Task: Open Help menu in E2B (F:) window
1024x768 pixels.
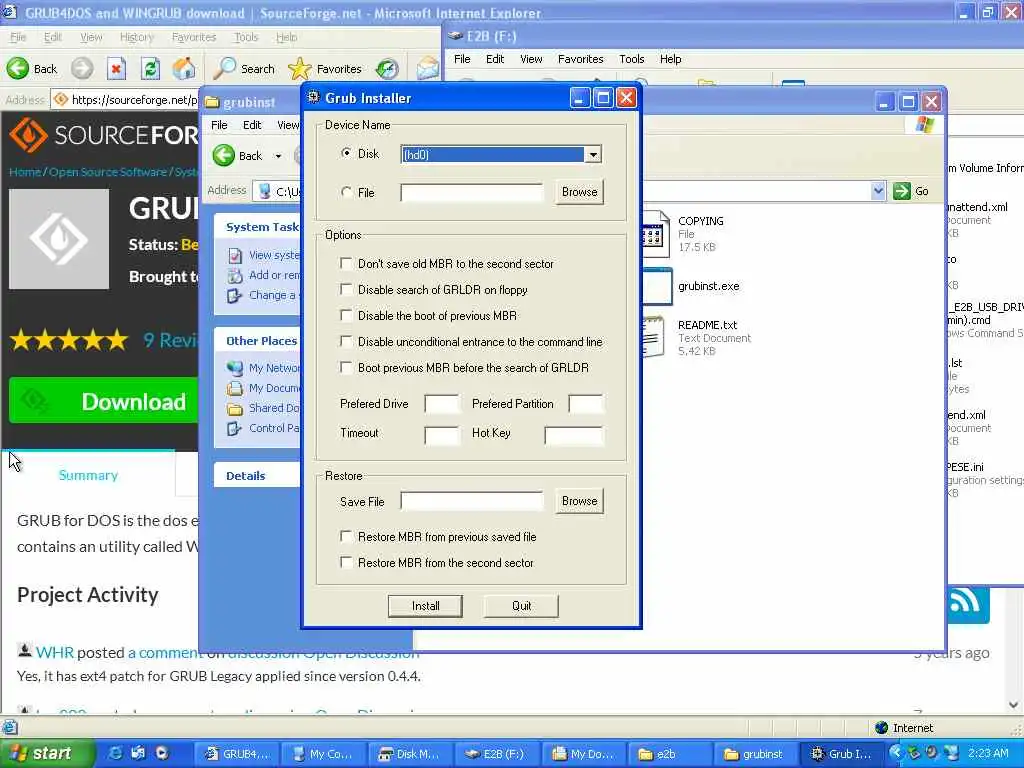Action: pos(670,59)
